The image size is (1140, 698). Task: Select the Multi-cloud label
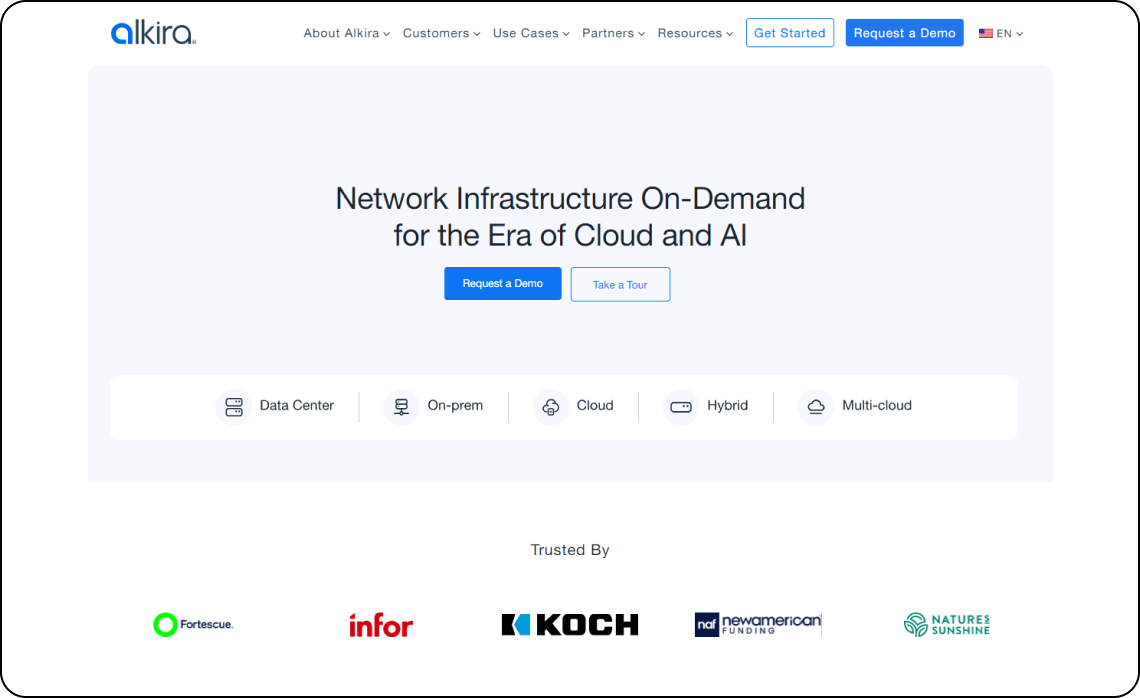coord(877,406)
